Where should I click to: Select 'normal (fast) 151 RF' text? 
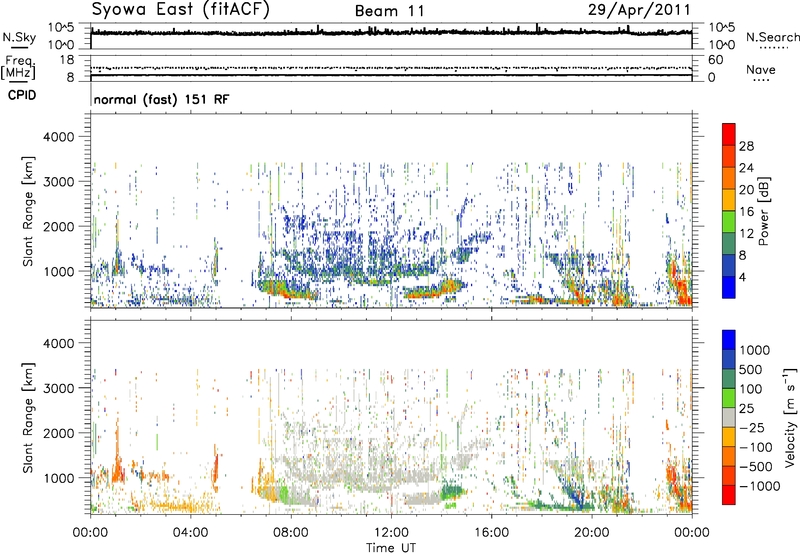161,99
